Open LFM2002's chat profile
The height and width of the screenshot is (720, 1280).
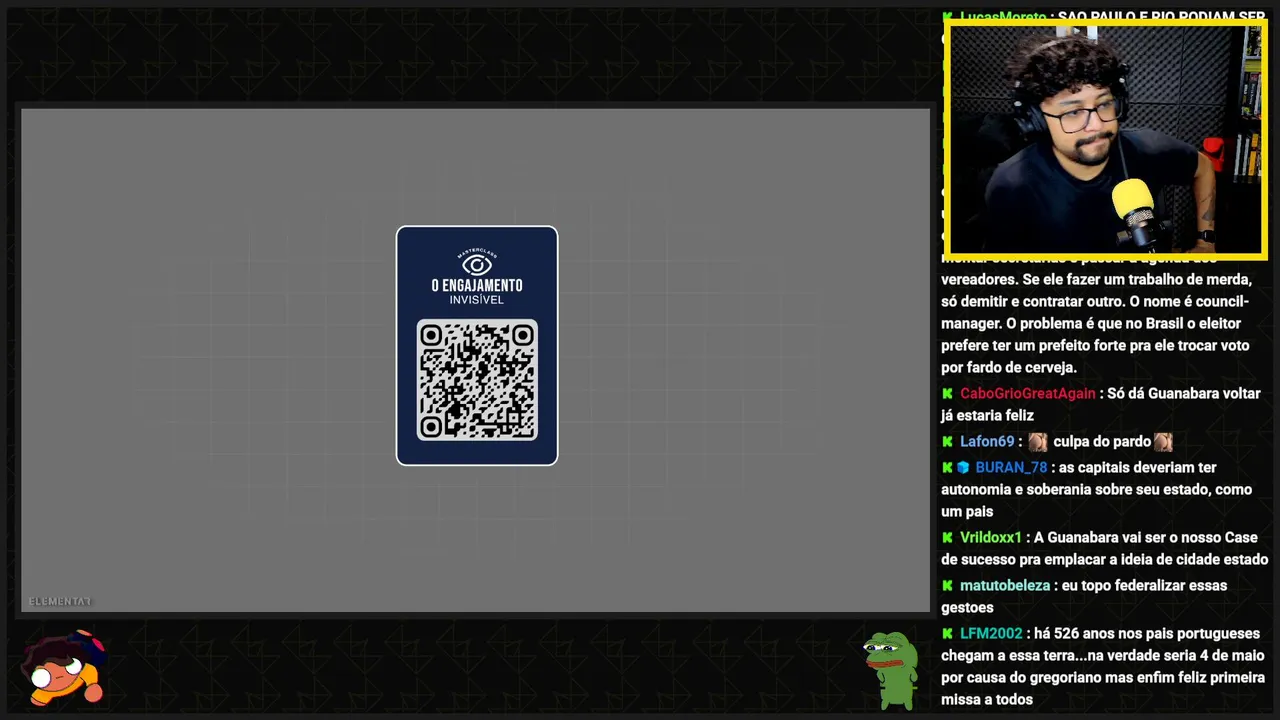click(x=991, y=634)
